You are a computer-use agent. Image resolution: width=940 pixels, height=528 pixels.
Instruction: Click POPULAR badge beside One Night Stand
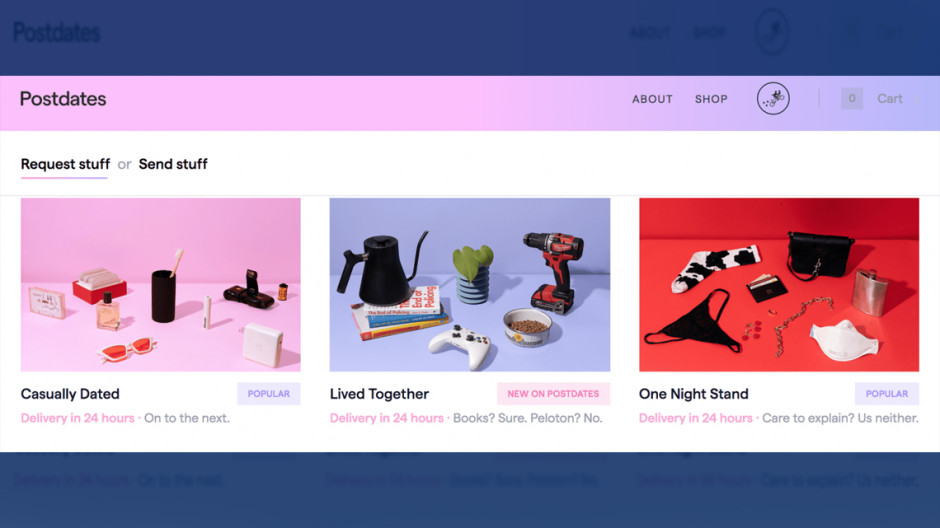(887, 394)
